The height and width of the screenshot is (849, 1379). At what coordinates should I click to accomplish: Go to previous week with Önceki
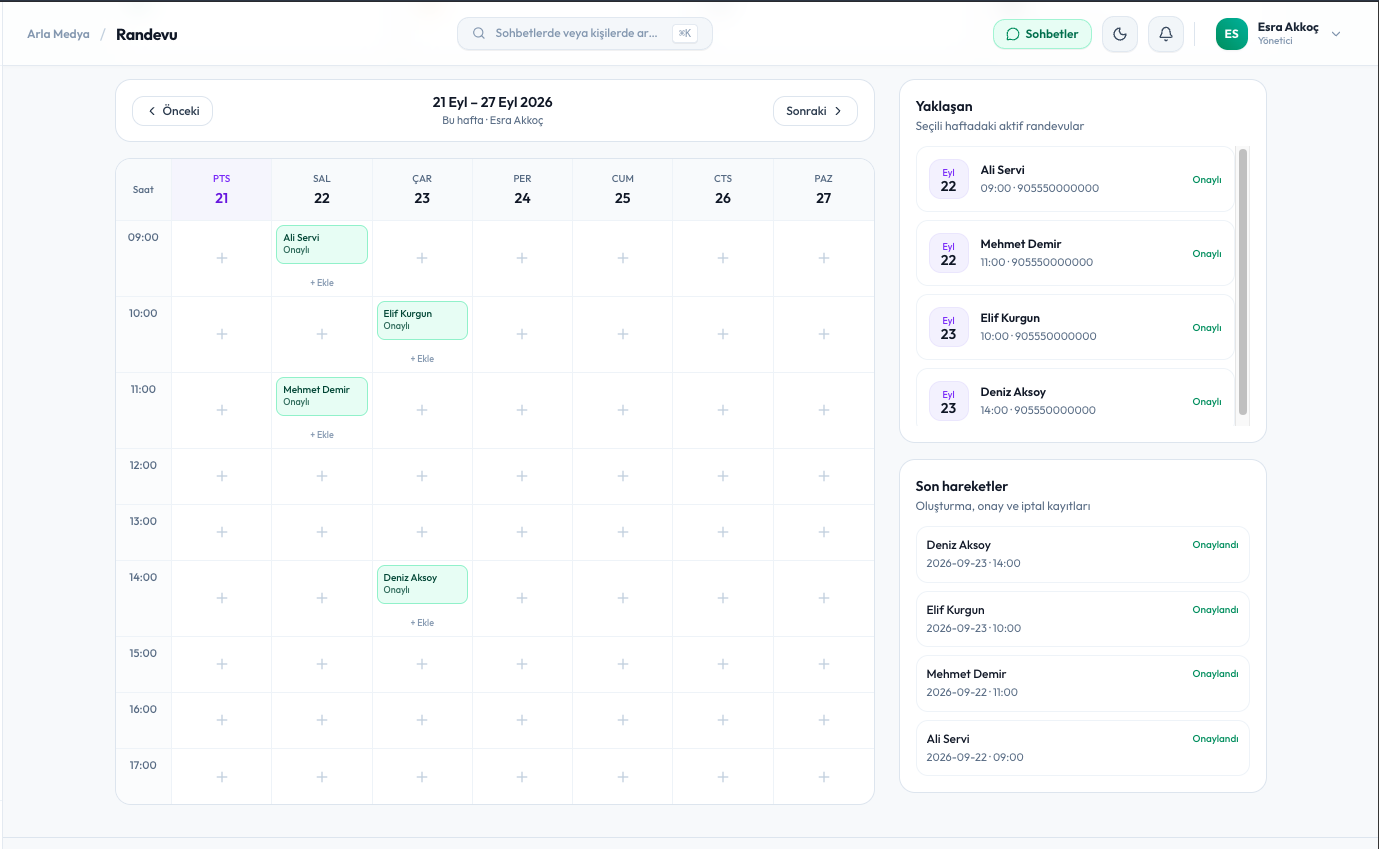click(x=173, y=111)
